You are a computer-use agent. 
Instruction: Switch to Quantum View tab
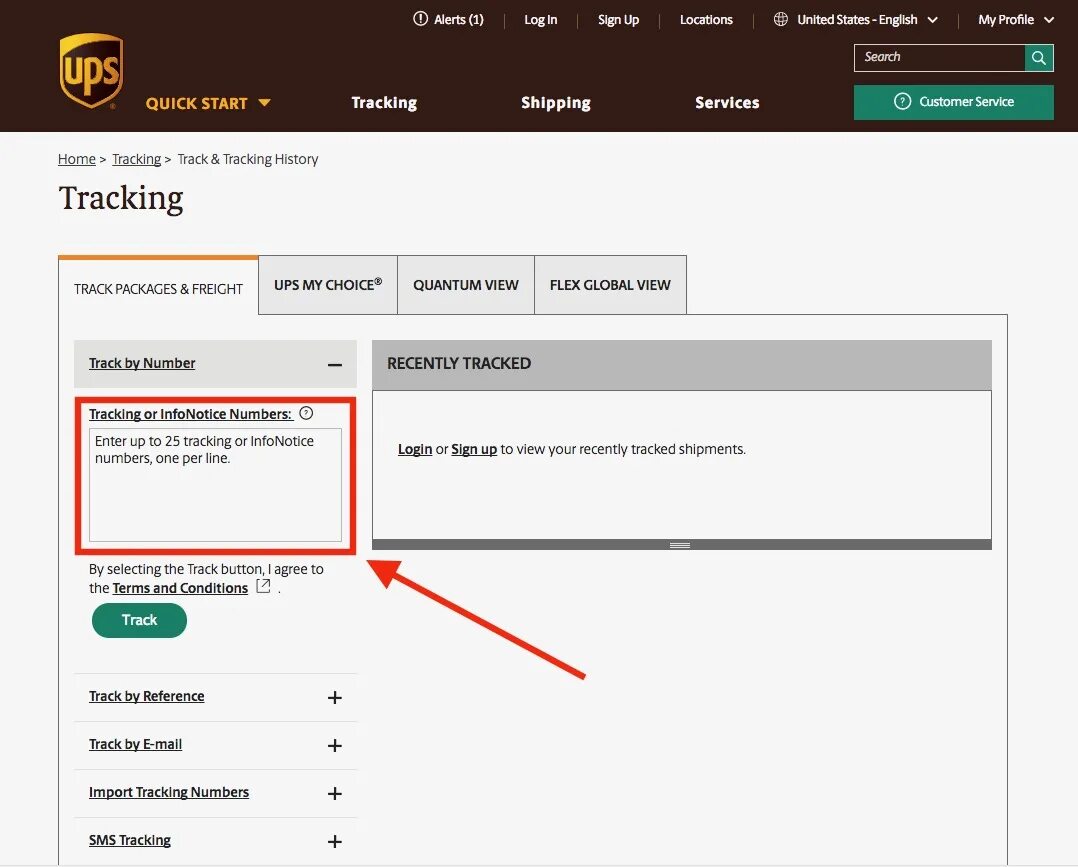click(x=466, y=285)
